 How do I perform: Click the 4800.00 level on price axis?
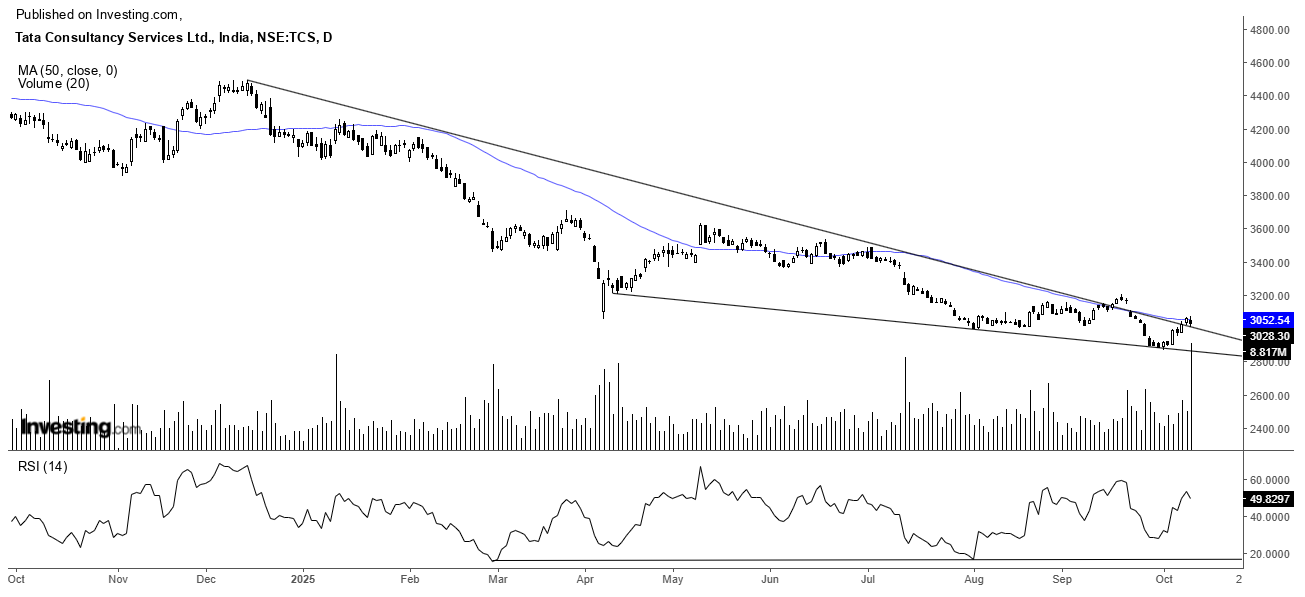[1268, 30]
